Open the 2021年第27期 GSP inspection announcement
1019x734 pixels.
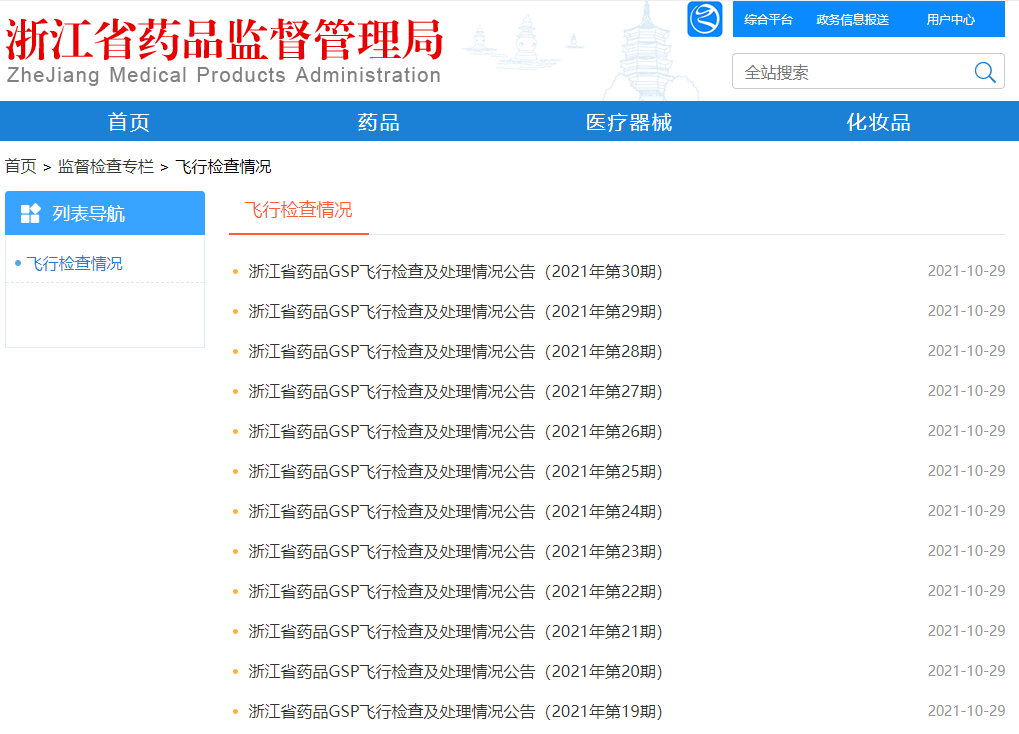[x=455, y=392]
